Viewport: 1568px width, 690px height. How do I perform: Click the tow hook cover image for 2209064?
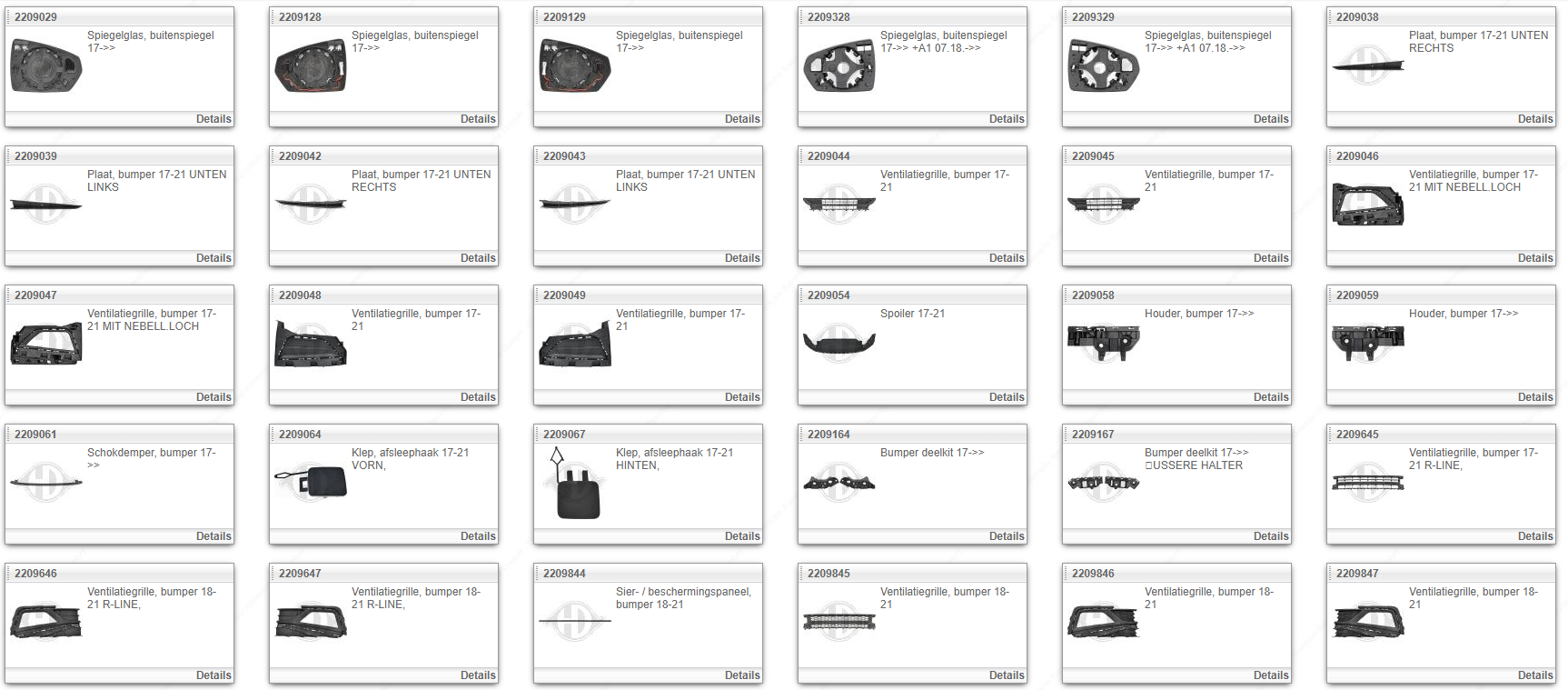pyautogui.click(x=311, y=482)
